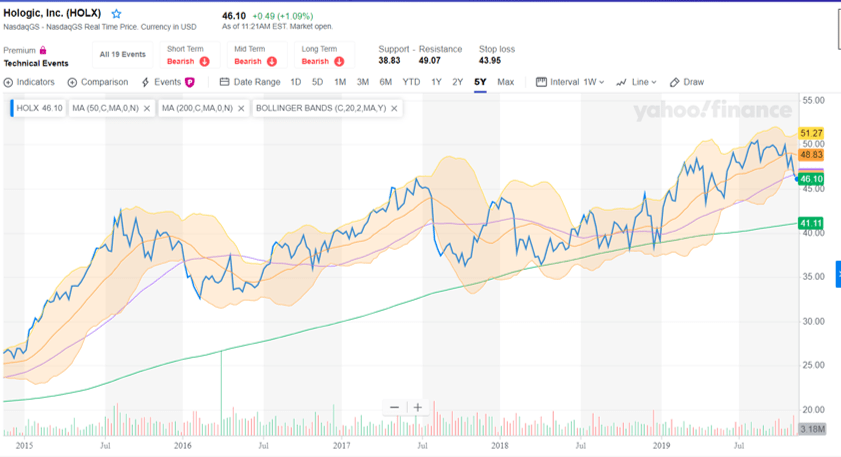The width and height of the screenshot is (841, 457).
Task: Click the MA (50,C,MA,0,N) legend label
Action: coord(106,108)
